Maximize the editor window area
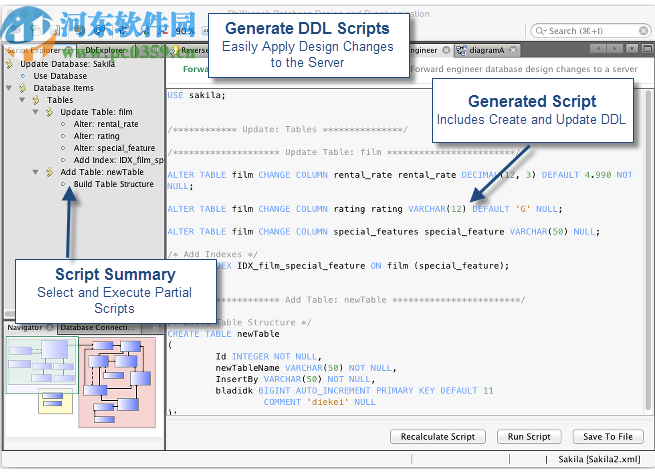The height and width of the screenshot is (472, 655). (x=647, y=49)
